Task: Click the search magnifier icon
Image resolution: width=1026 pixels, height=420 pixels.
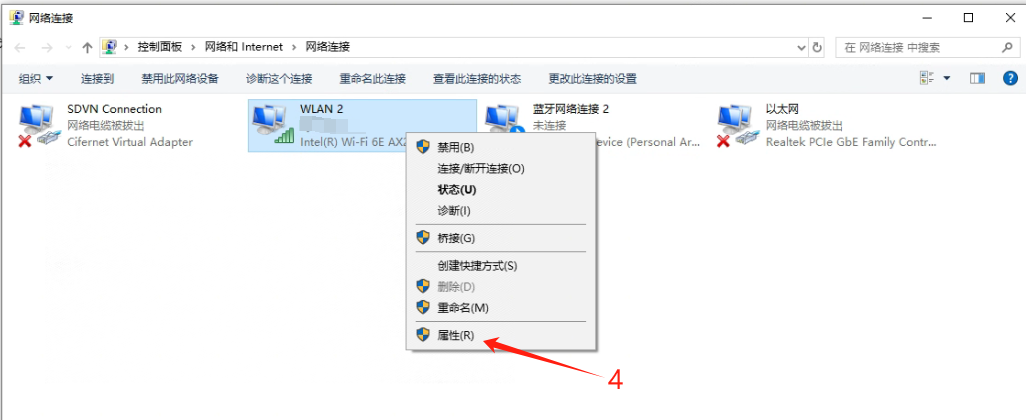Action: 1007,48
